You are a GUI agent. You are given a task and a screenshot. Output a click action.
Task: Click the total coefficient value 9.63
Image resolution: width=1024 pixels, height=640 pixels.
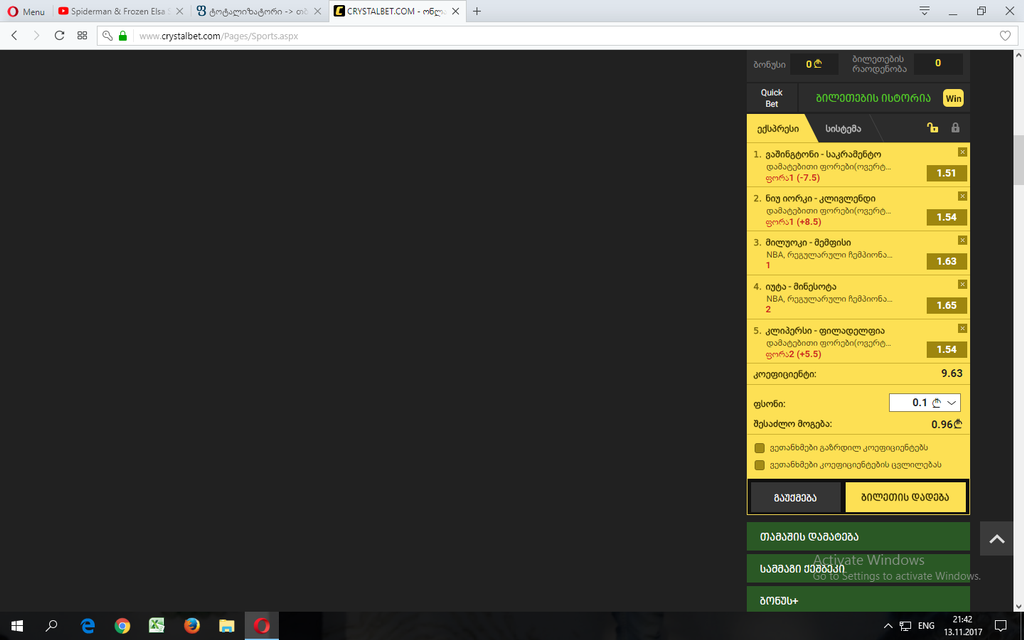952,374
